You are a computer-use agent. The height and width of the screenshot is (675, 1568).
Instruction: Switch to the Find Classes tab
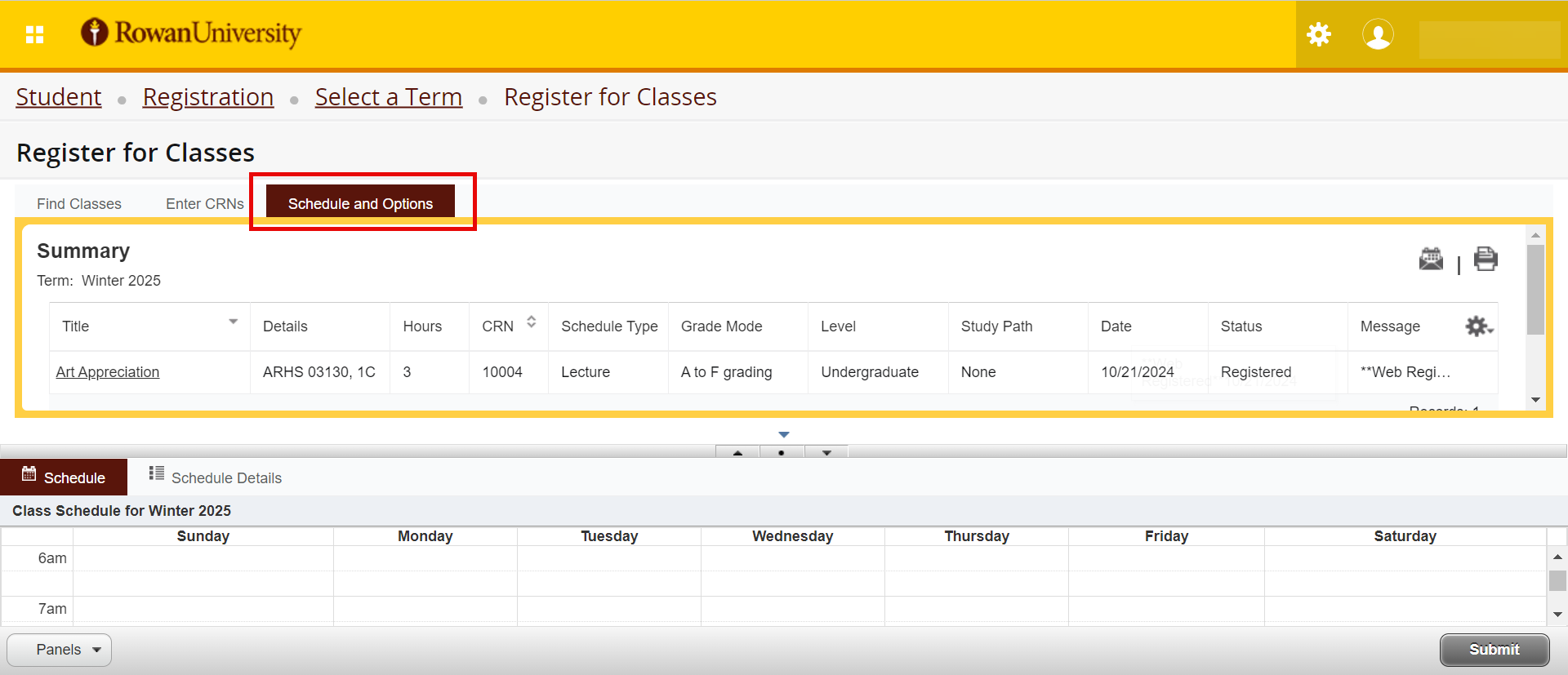pyautogui.click(x=79, y=204)
